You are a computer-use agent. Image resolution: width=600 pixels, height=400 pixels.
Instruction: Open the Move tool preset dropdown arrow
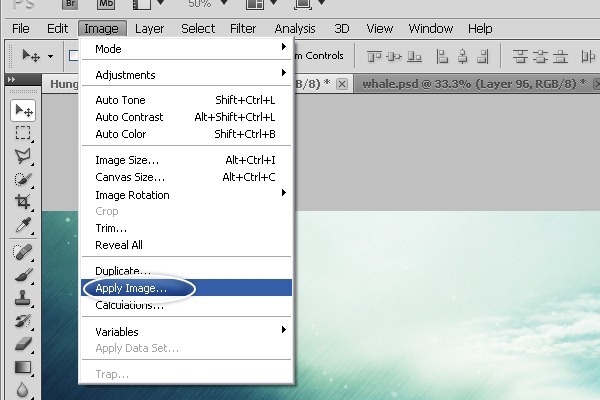(50, 56)
